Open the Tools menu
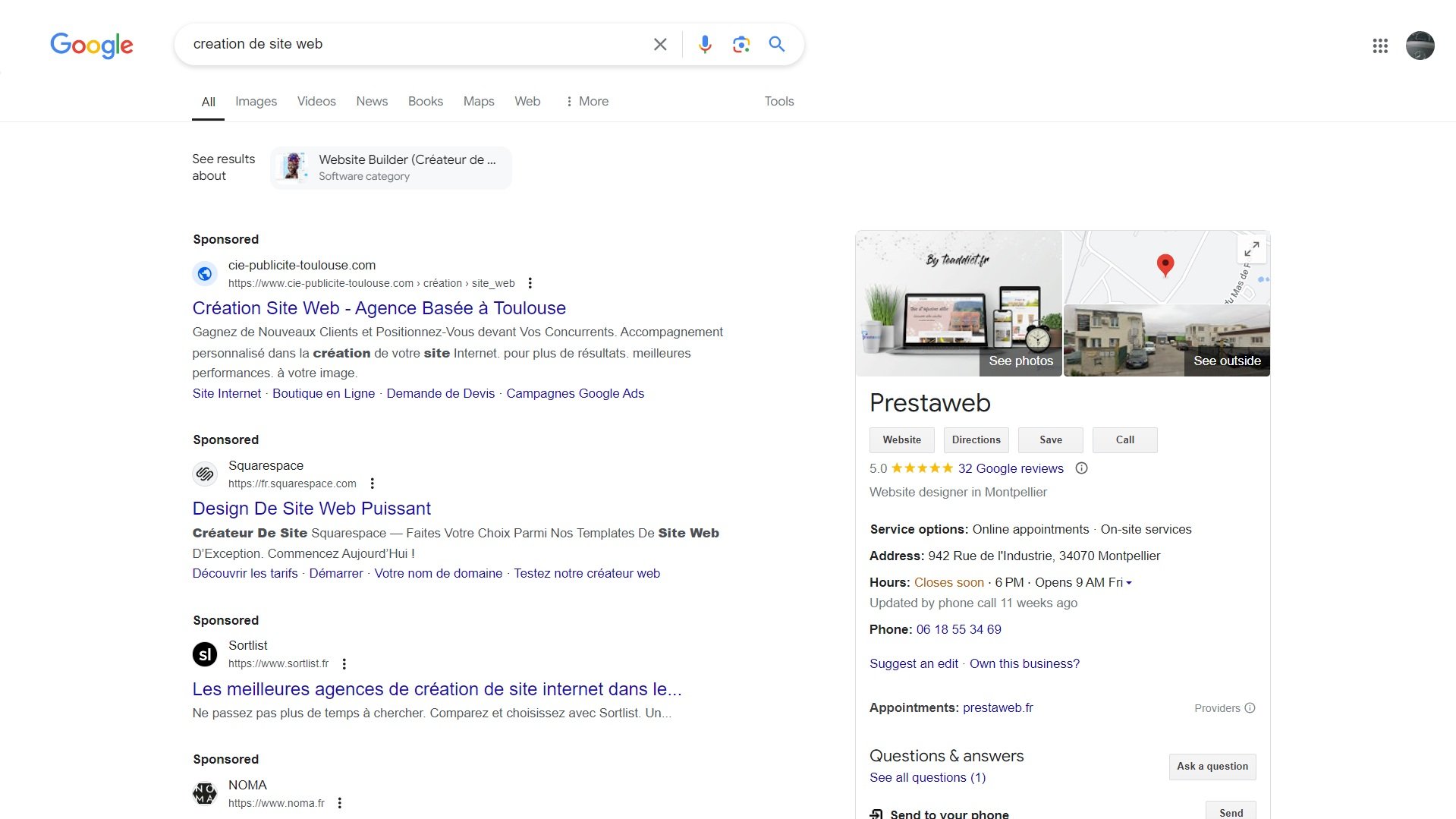The width and height of the screenshot is (1456, 819). pyautogui.click(x=779, y=102)
